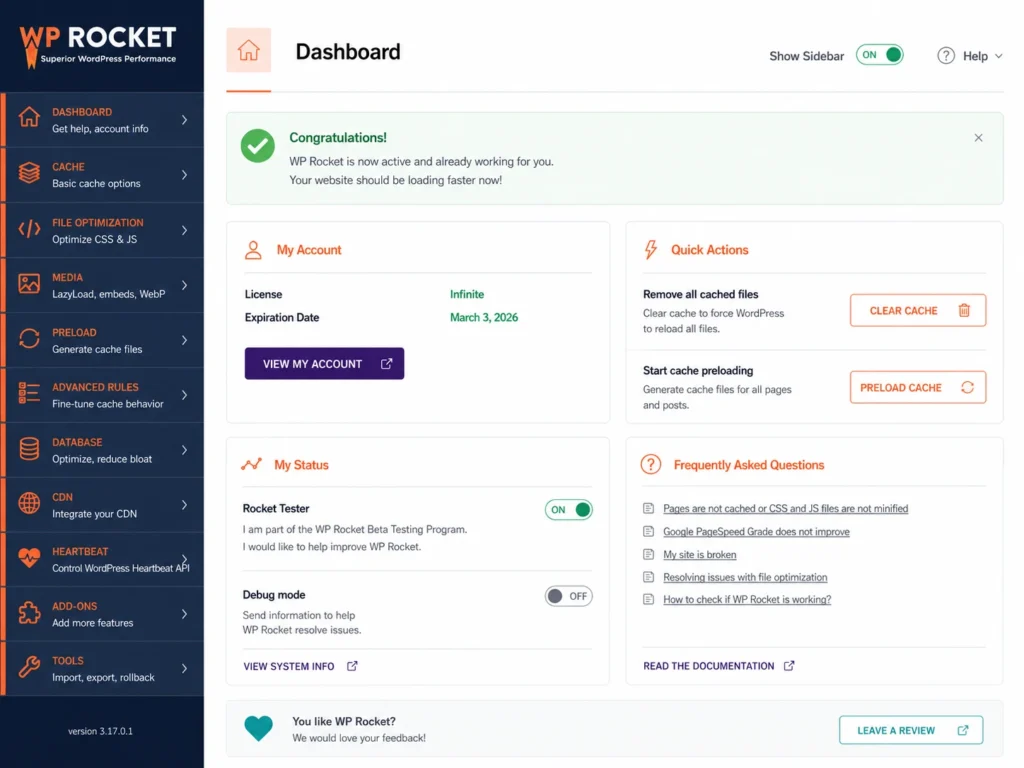Click the refresh icon in Preload Cache button
The image size is (1024, 768).
tap(967, 387)
